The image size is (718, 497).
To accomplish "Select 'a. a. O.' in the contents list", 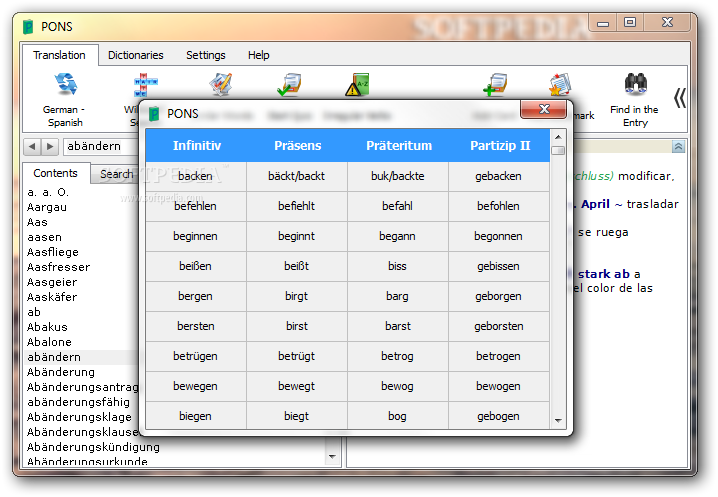I will [48, 192].
